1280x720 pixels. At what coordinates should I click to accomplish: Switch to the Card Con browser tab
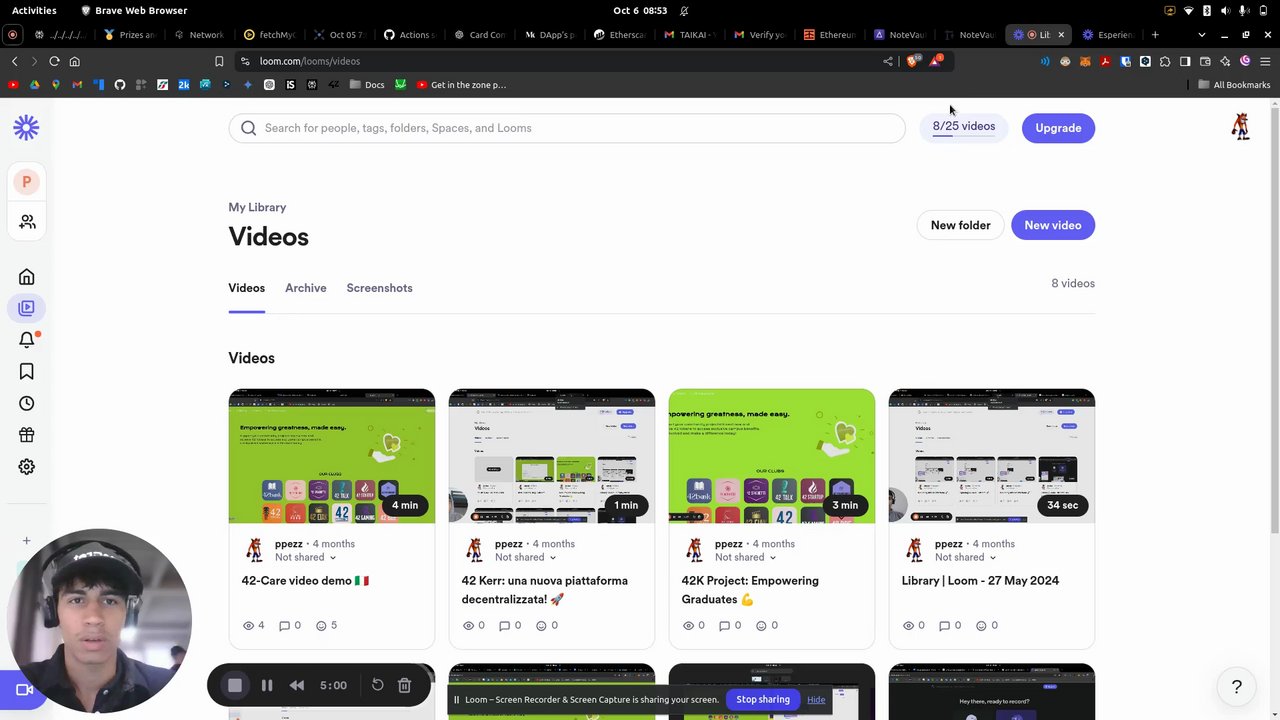pos(480,35)
